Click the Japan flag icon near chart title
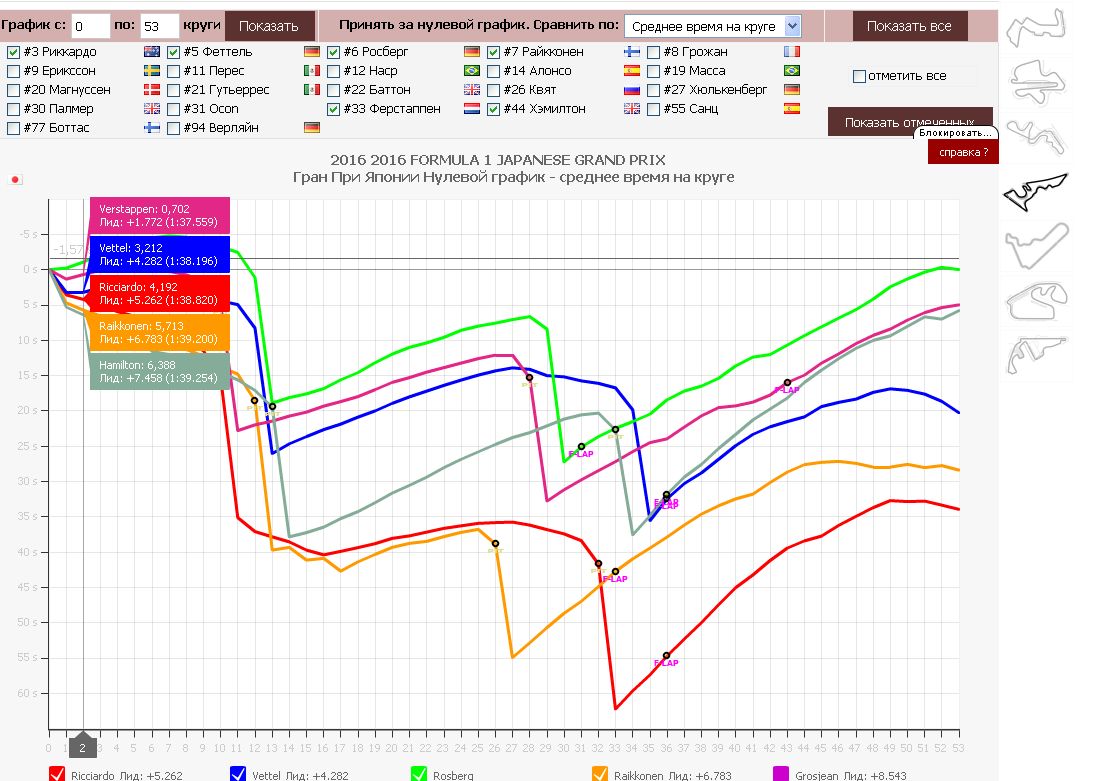 16,179
